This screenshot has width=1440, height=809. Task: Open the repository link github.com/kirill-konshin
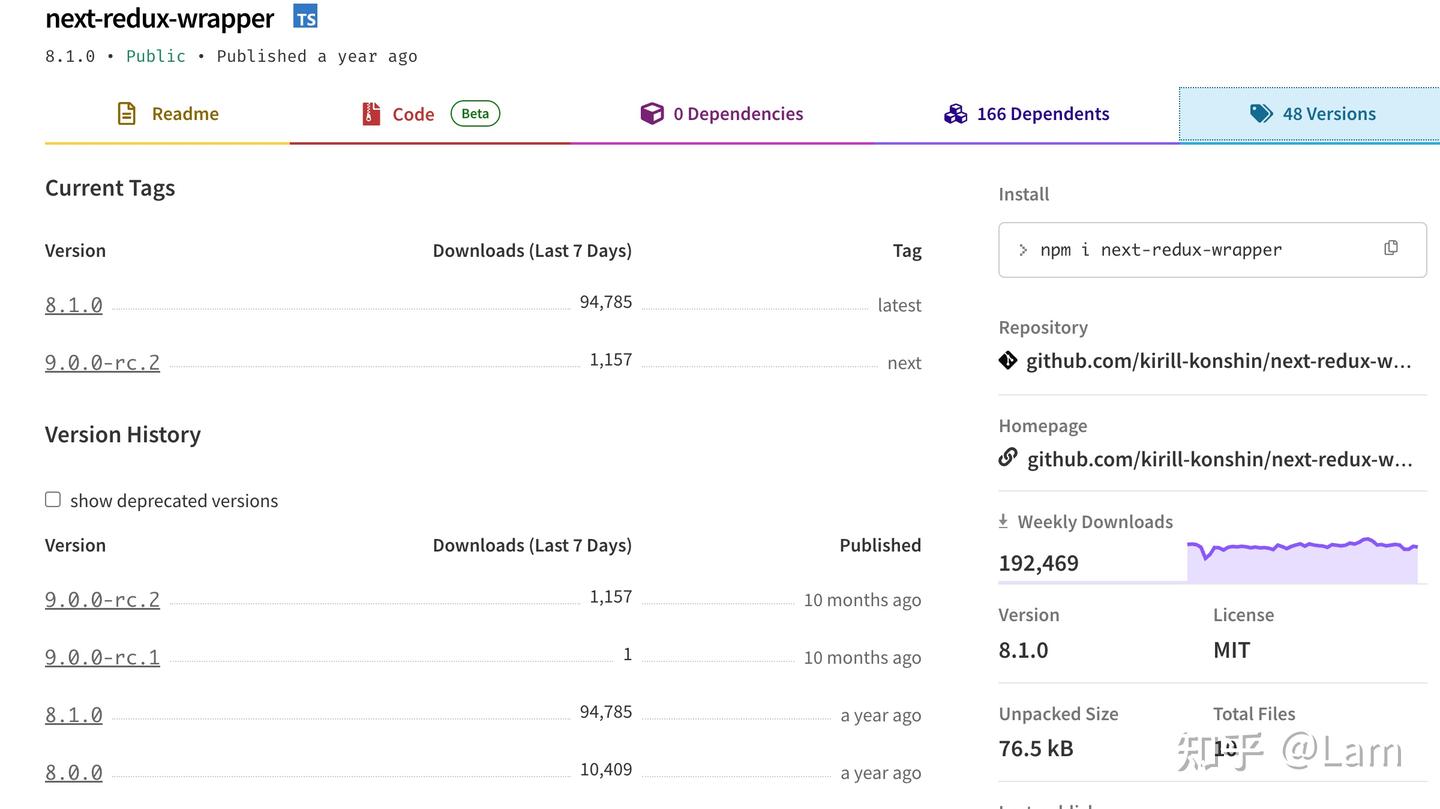(x=1220, y=360)
